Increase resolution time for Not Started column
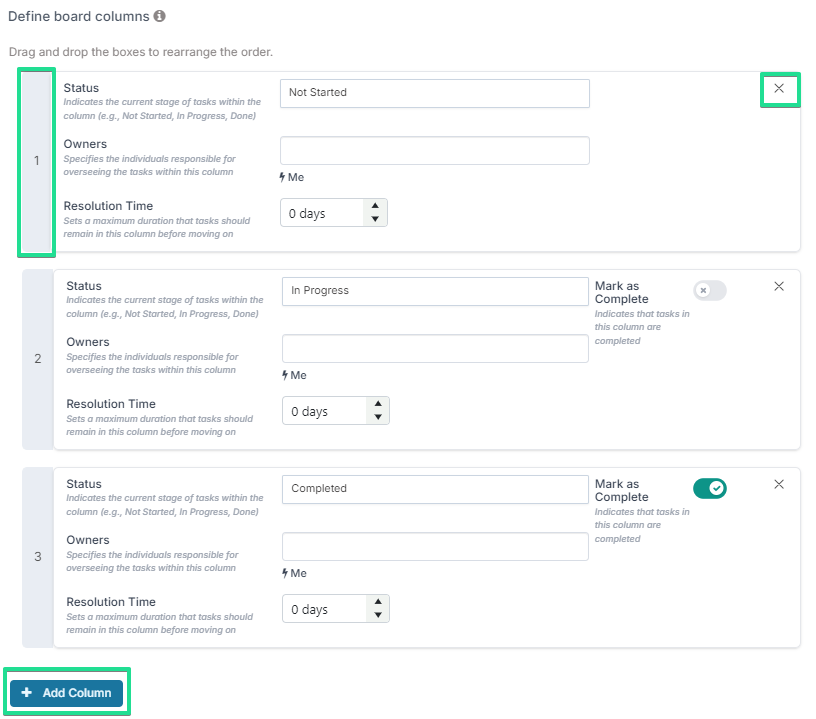Viewport: 816px width, 719px height. click(x=375, y=206)
